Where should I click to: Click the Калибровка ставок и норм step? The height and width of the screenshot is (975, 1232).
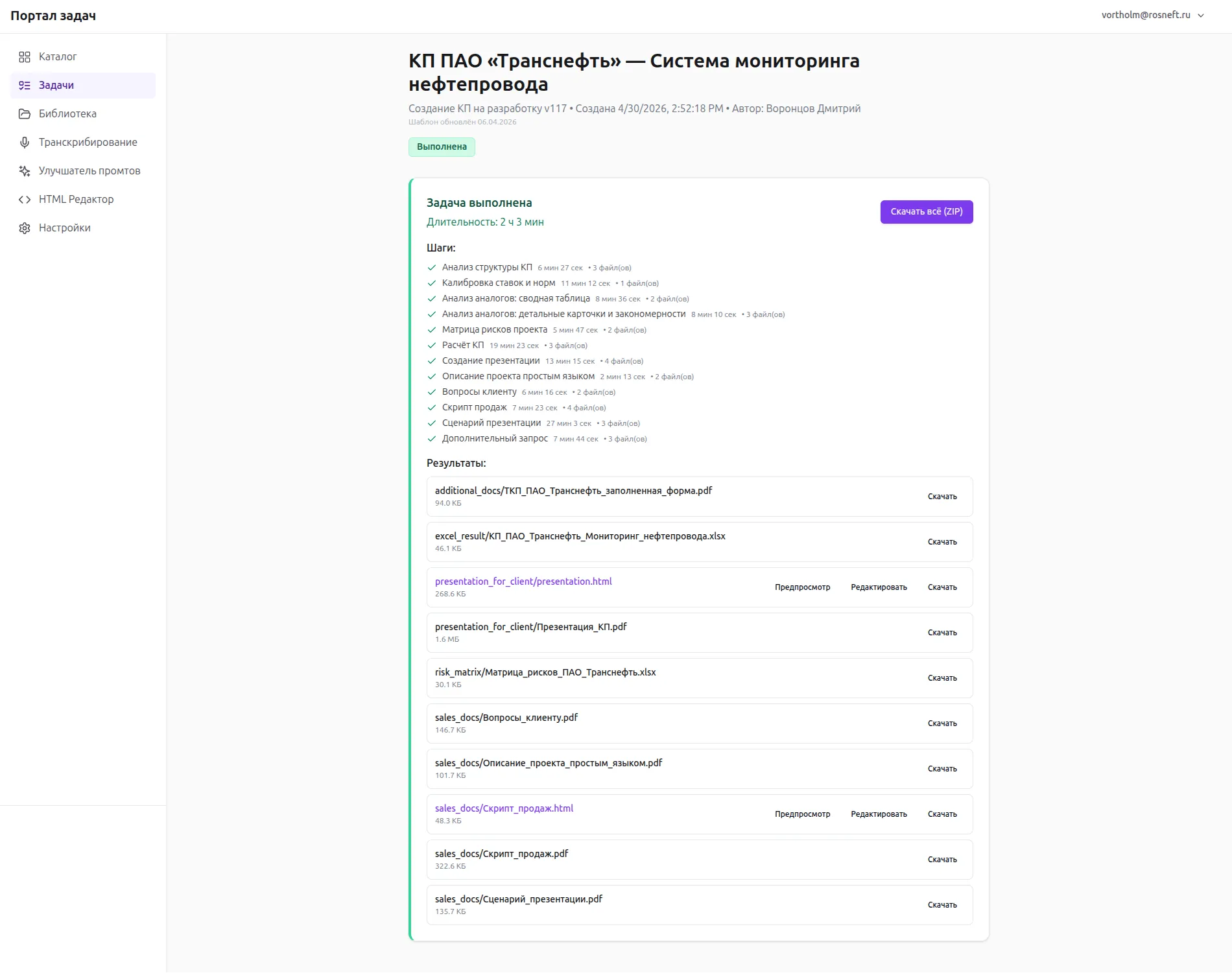[x=499, y=283]
